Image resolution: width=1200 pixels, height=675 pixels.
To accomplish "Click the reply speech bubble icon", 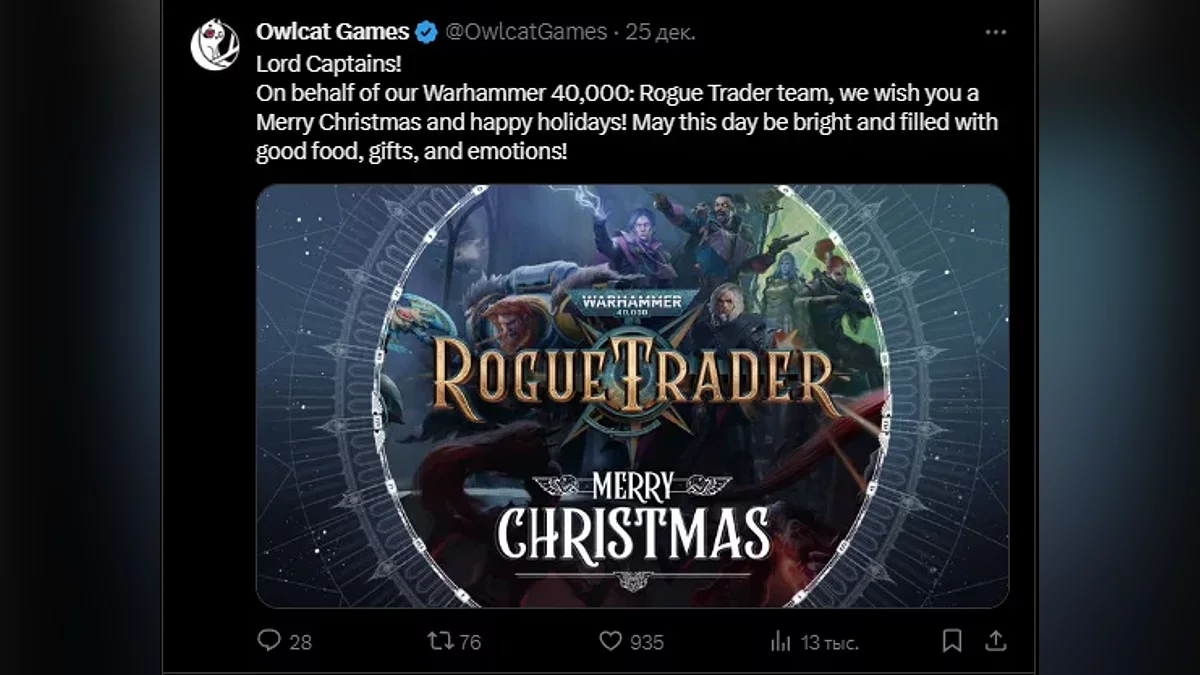I will tap(269, 640).
